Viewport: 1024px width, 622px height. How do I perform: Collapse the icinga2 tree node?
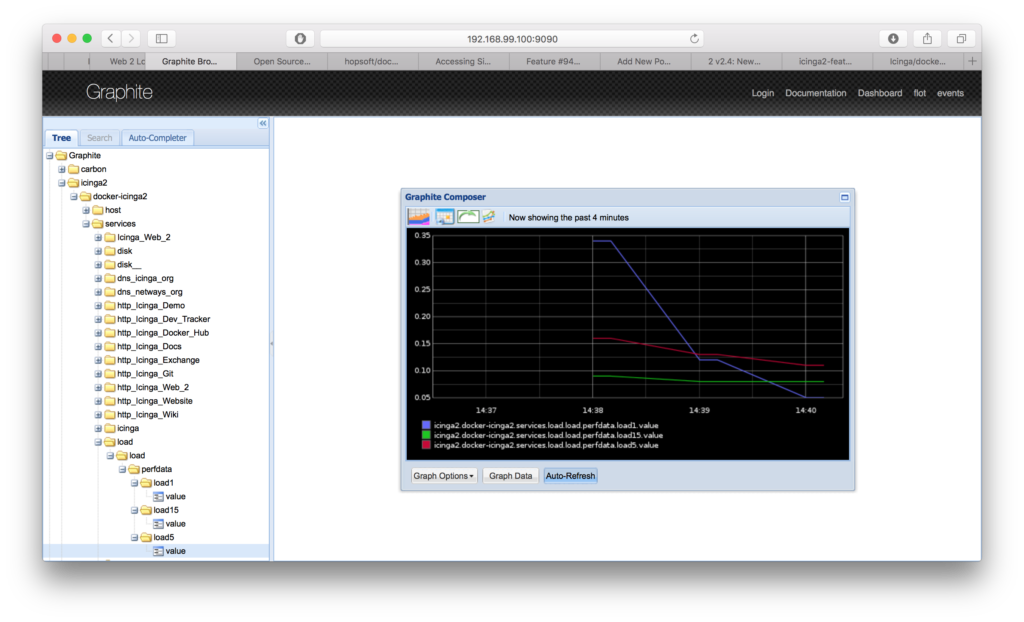click(x=62, y=183)
